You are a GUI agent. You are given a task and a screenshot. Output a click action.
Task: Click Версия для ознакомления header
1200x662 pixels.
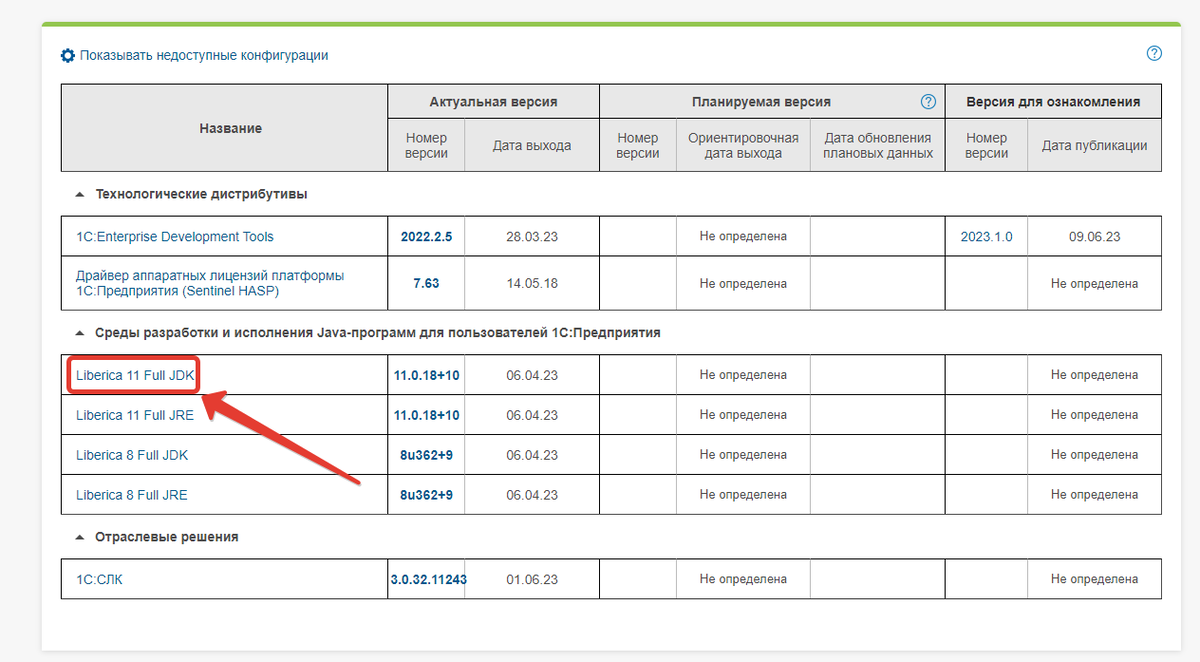tap(1053, 102)
